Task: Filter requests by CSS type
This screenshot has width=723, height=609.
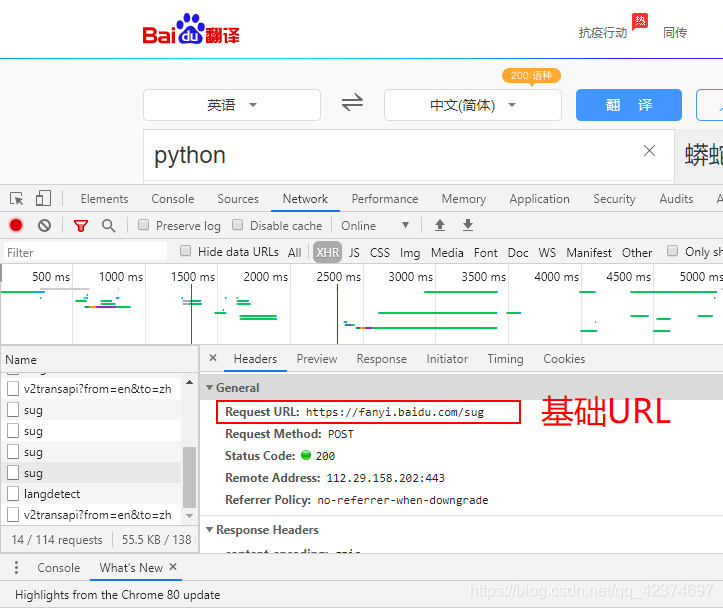Action: (379, 253)
